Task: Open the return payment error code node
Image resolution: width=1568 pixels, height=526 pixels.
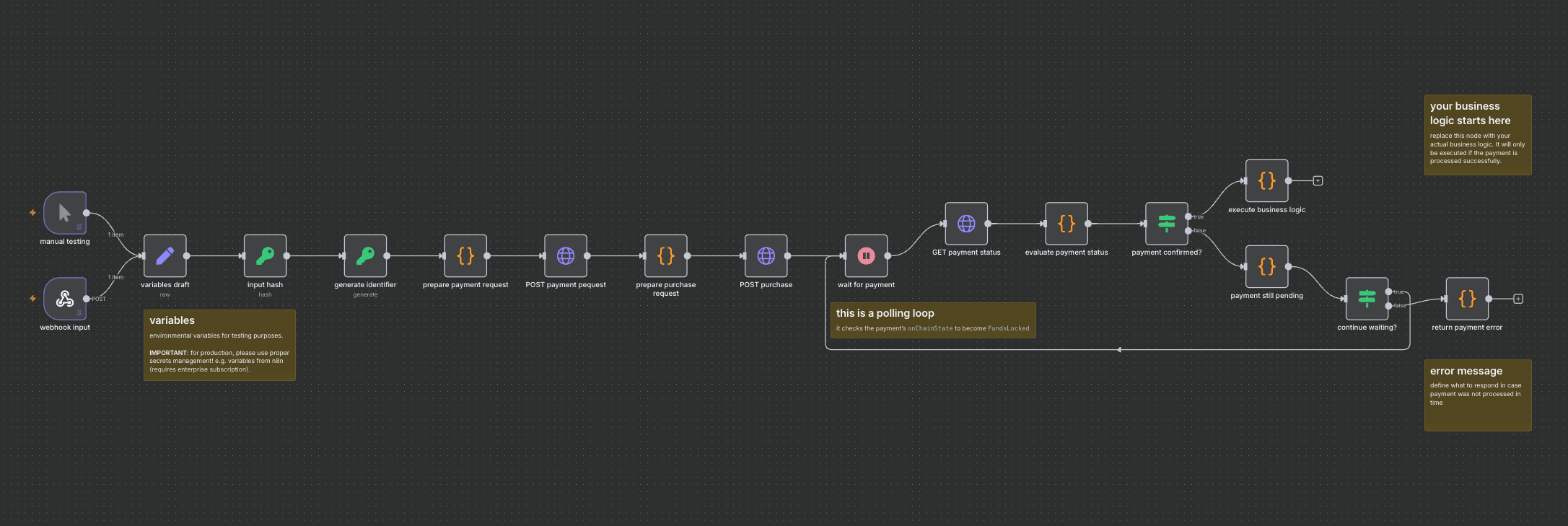Action: coord(1467,299)
